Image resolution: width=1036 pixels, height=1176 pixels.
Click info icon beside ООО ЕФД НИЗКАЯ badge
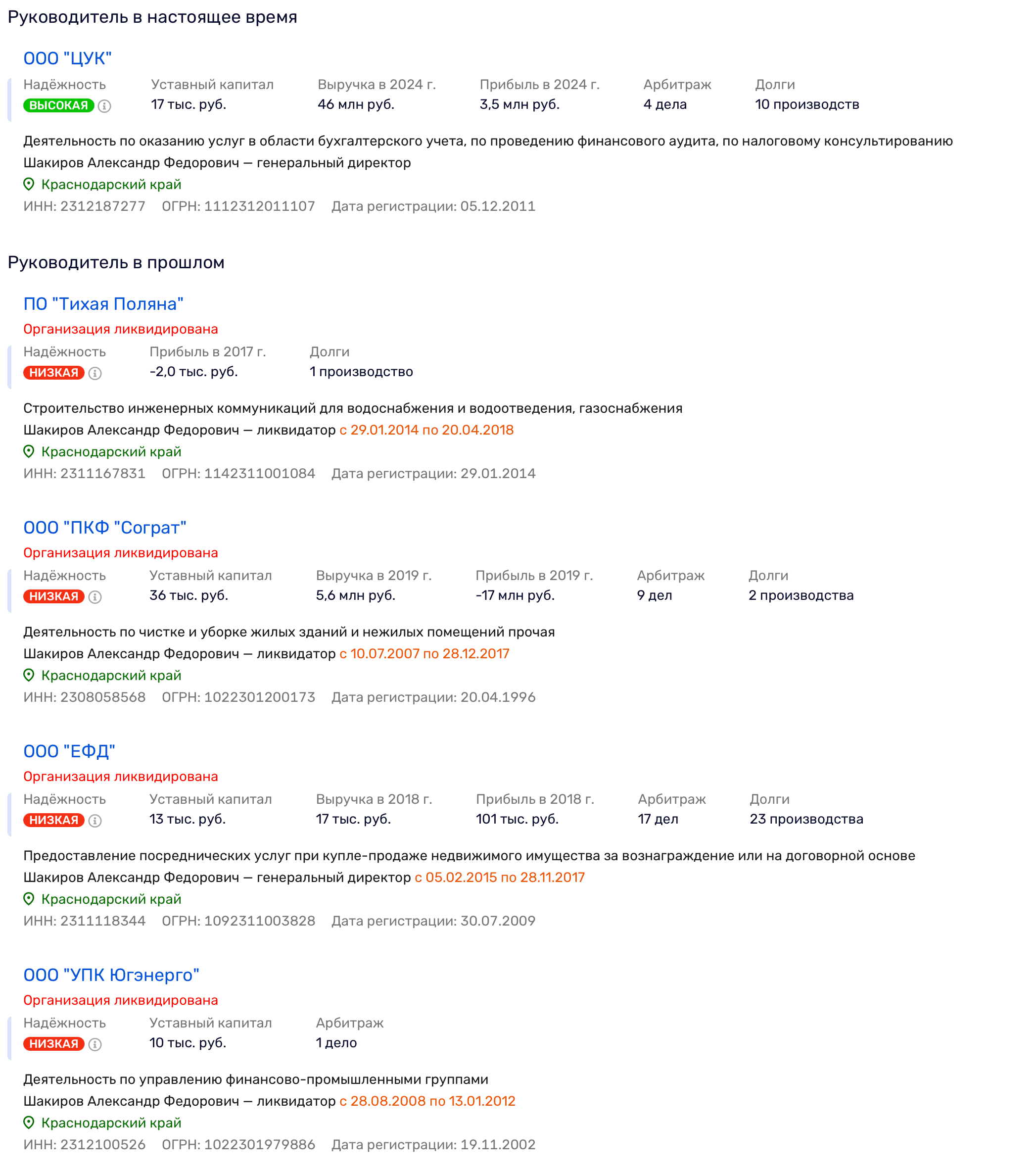pos(95,821)
